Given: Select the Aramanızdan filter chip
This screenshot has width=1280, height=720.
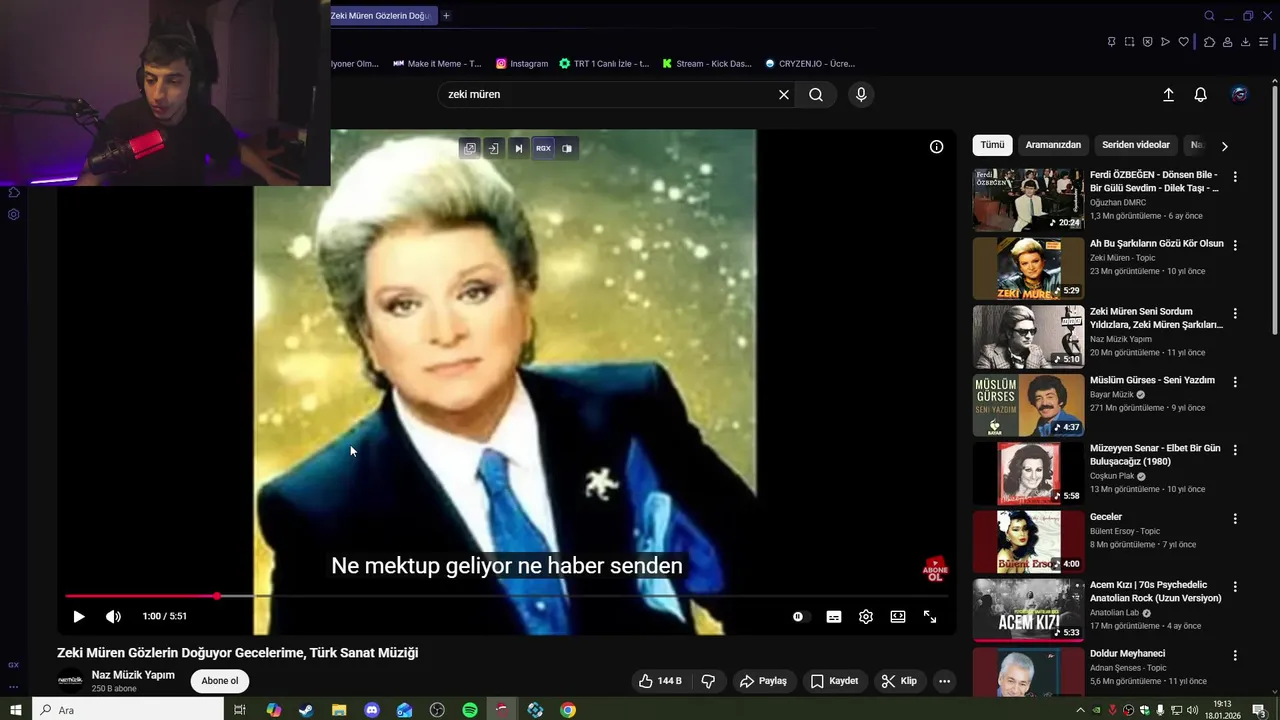Looking at the screenshot, I should click(x=1053, y=145).
